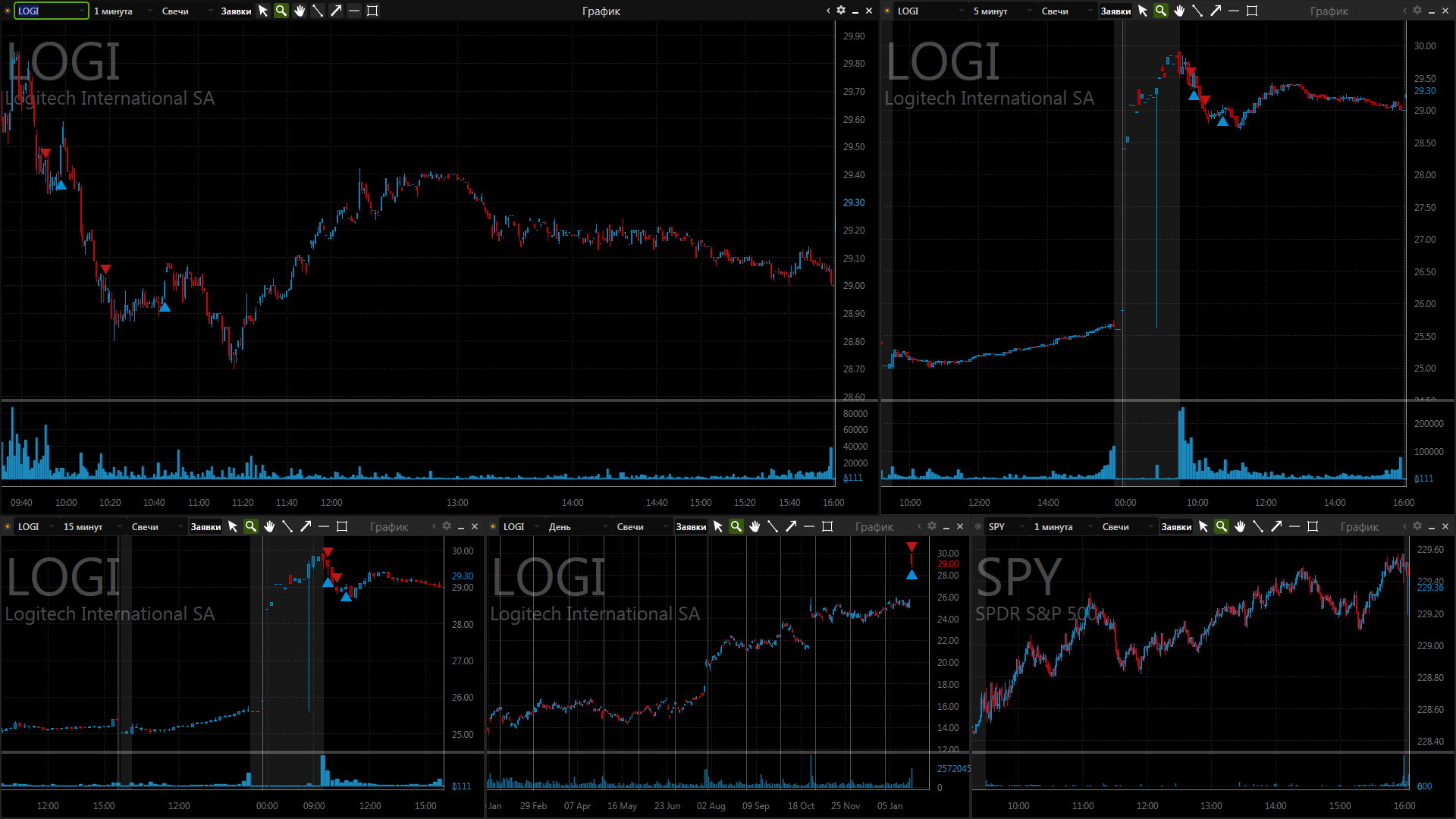This screenshot has height=819, width=1456.
Task: Toggle Заявки in SPY chart
Action: tap(1176, 527)
